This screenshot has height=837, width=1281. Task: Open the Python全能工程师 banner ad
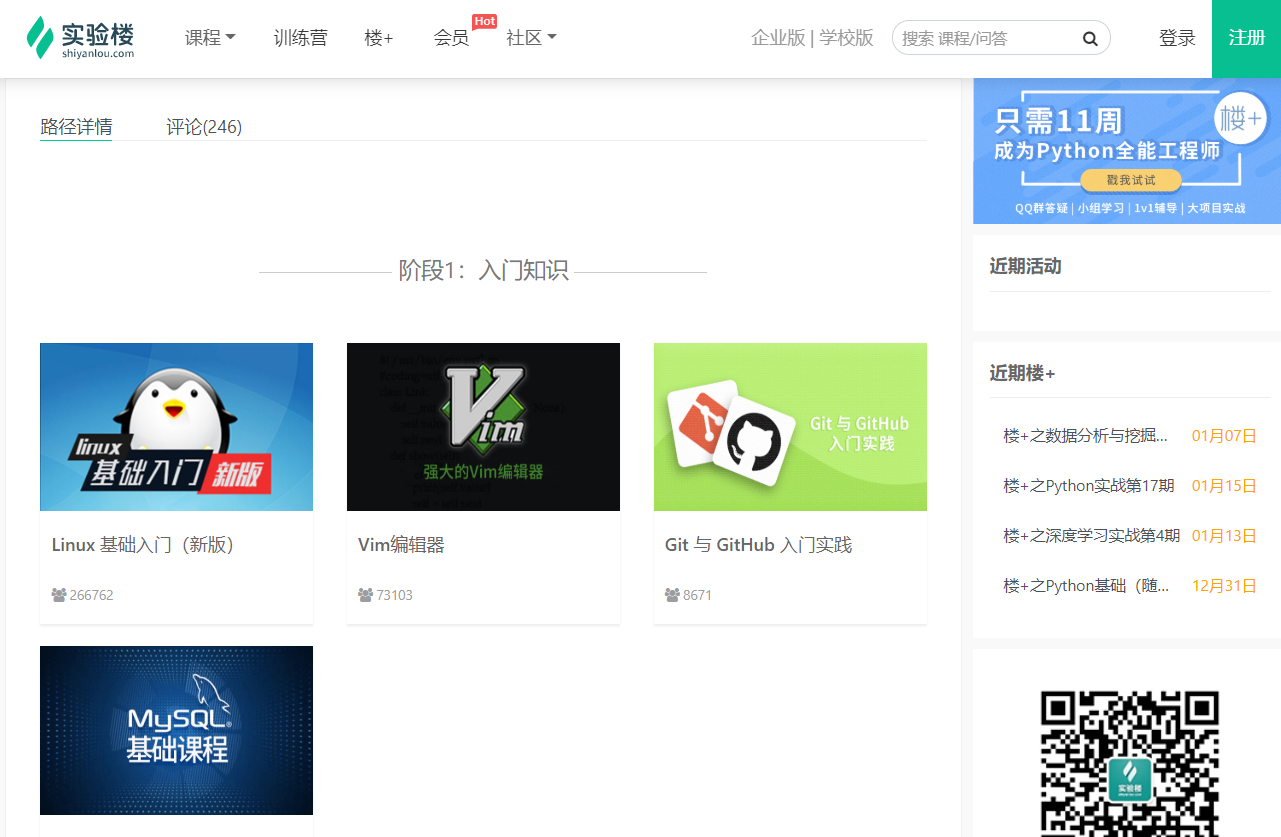pos(1127,151)
